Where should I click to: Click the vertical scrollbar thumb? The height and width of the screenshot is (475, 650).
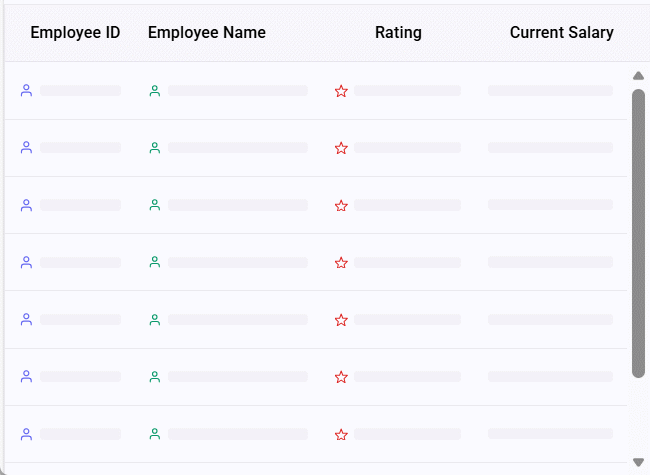[638, 233]
